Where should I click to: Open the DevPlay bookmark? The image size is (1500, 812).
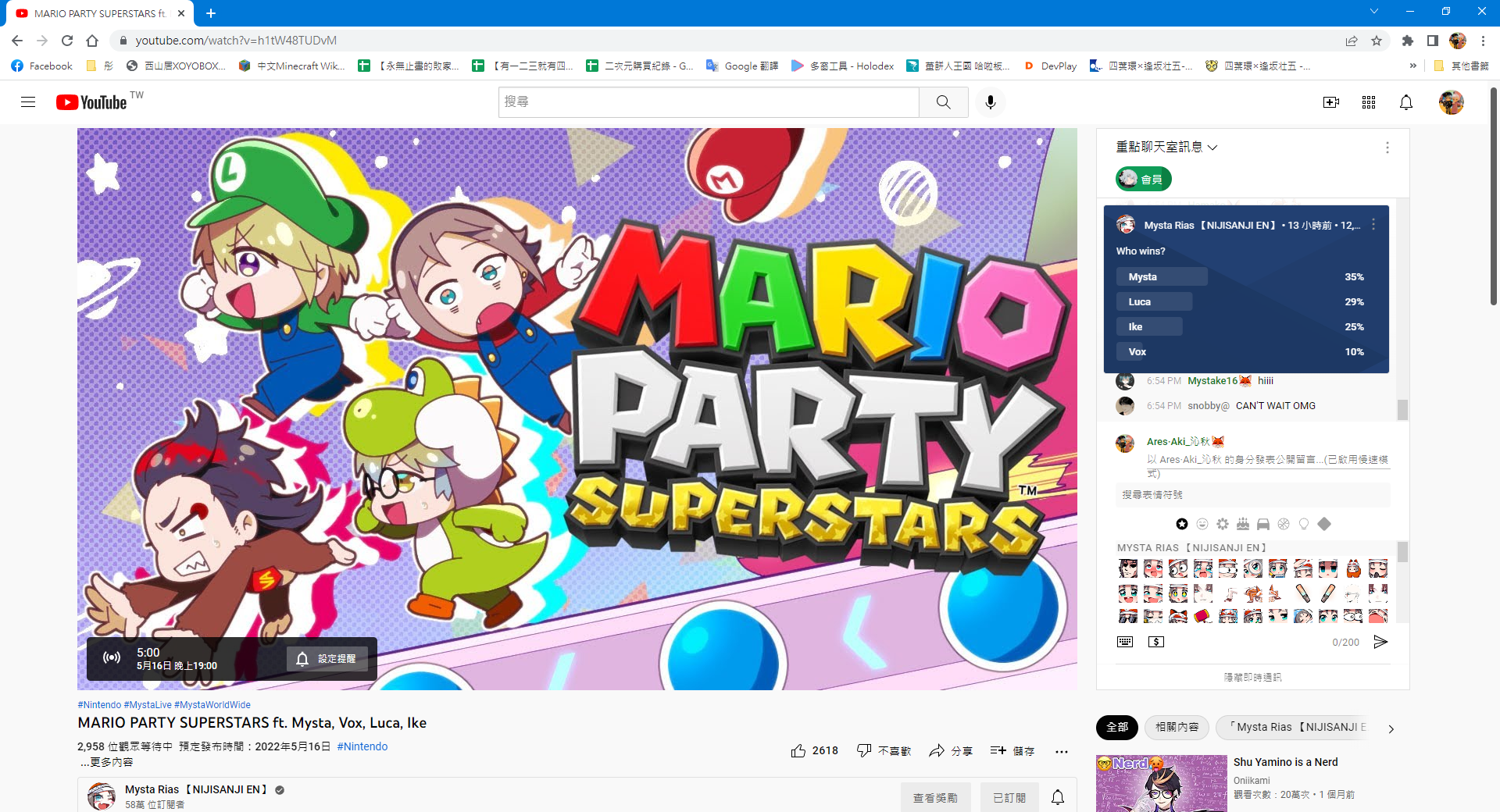click(x=1050, y=66)
